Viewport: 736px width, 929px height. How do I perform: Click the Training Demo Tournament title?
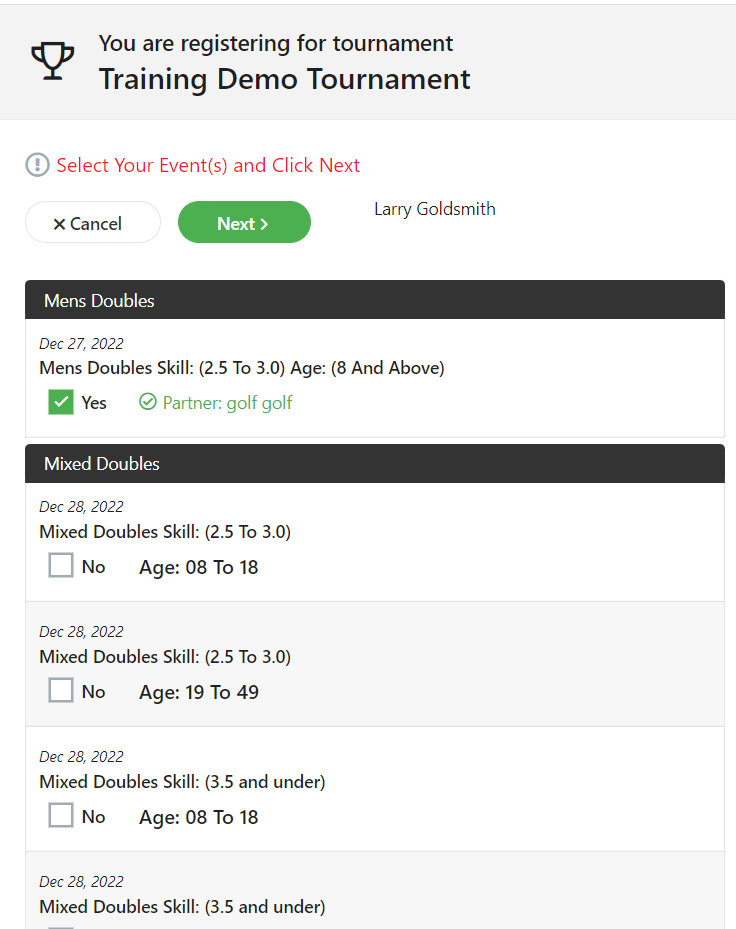coord(284,79)
